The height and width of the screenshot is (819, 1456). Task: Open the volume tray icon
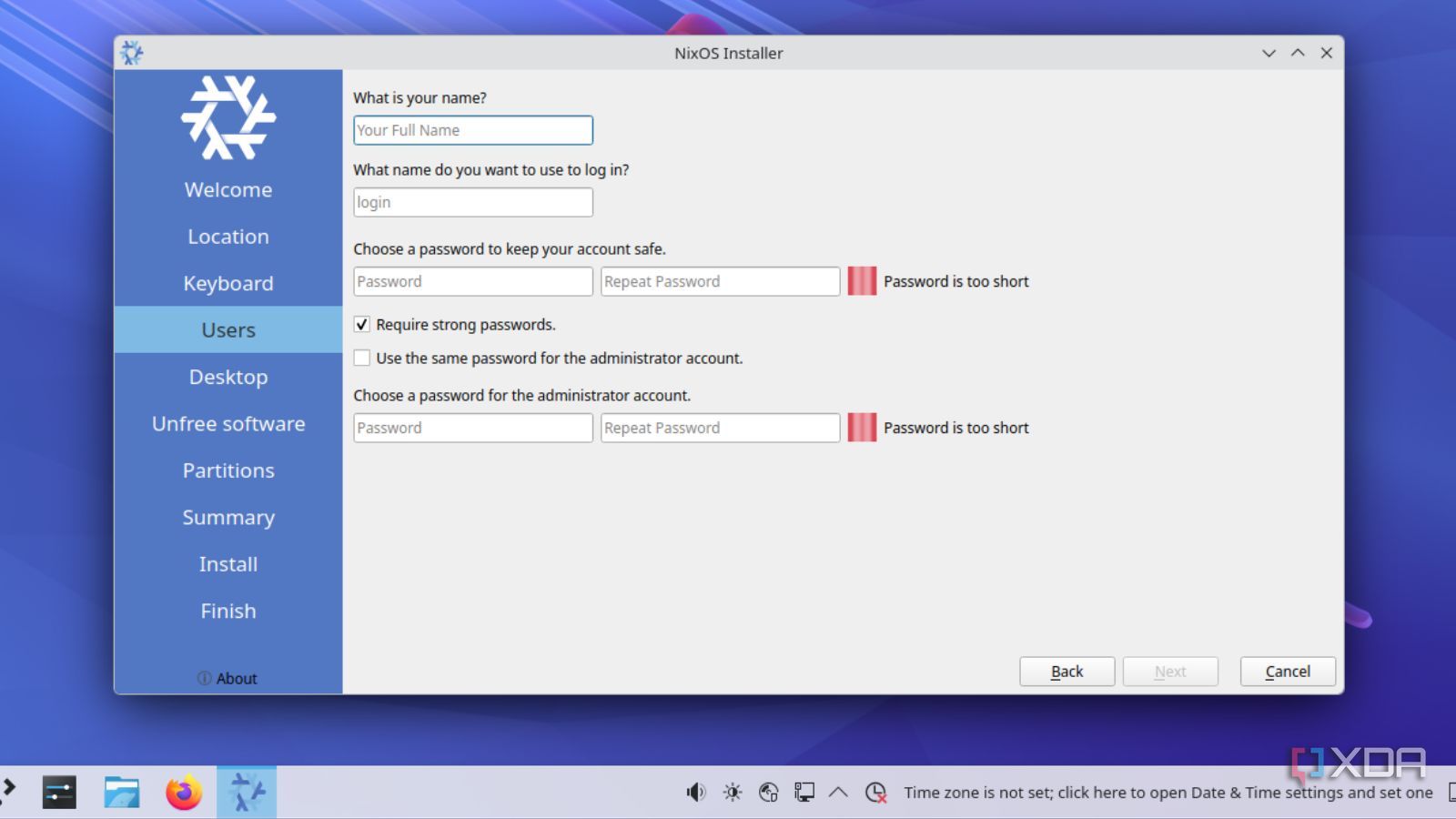pos(696,793)
